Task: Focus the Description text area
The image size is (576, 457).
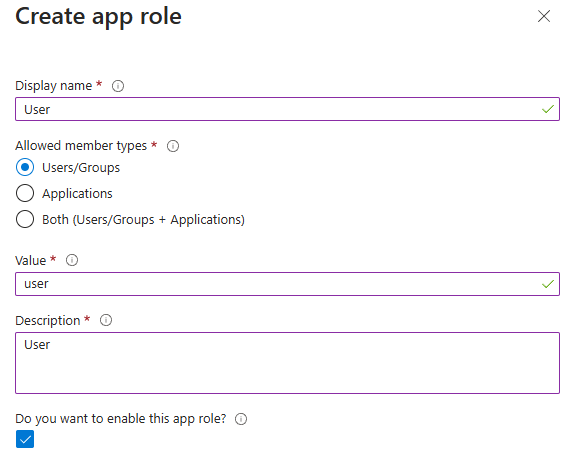Action: click(x=287, y=363)
